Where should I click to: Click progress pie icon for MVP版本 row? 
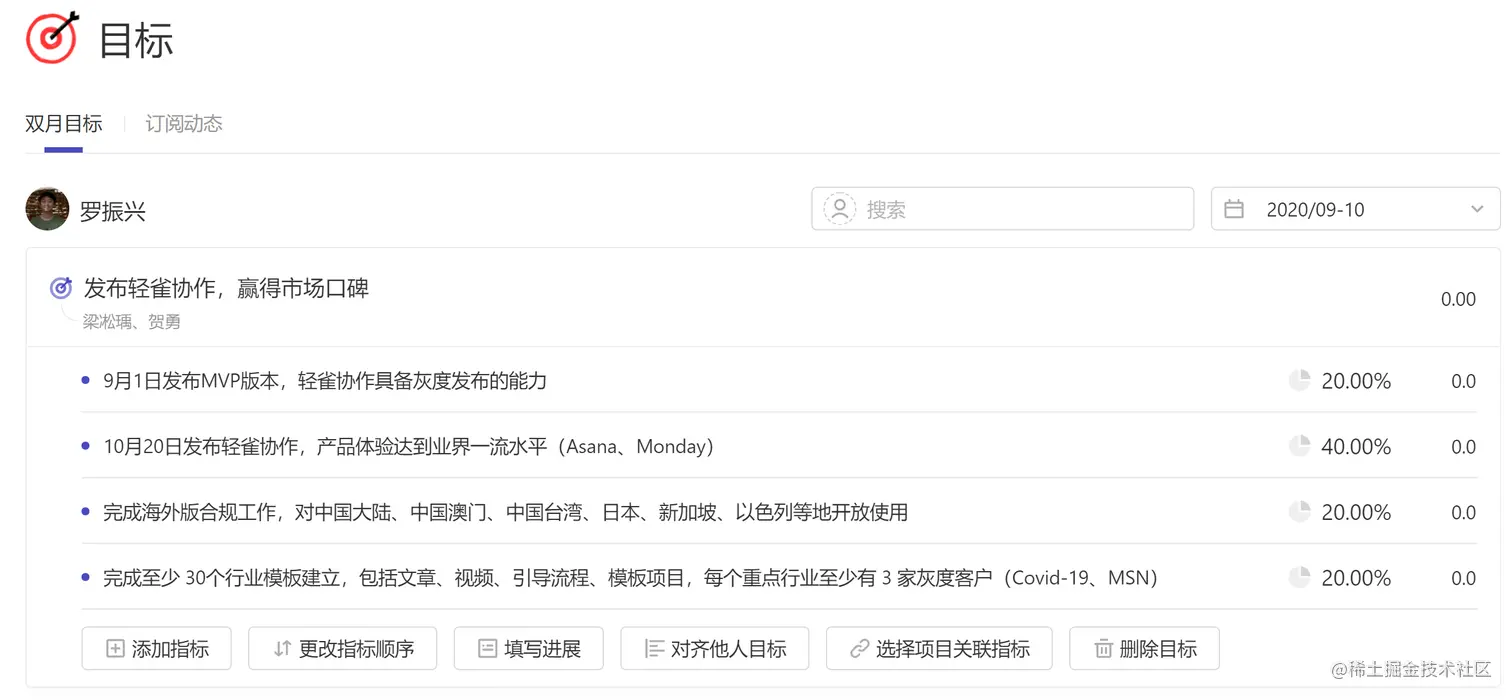pyautogui.click(x=1299, y=381)
